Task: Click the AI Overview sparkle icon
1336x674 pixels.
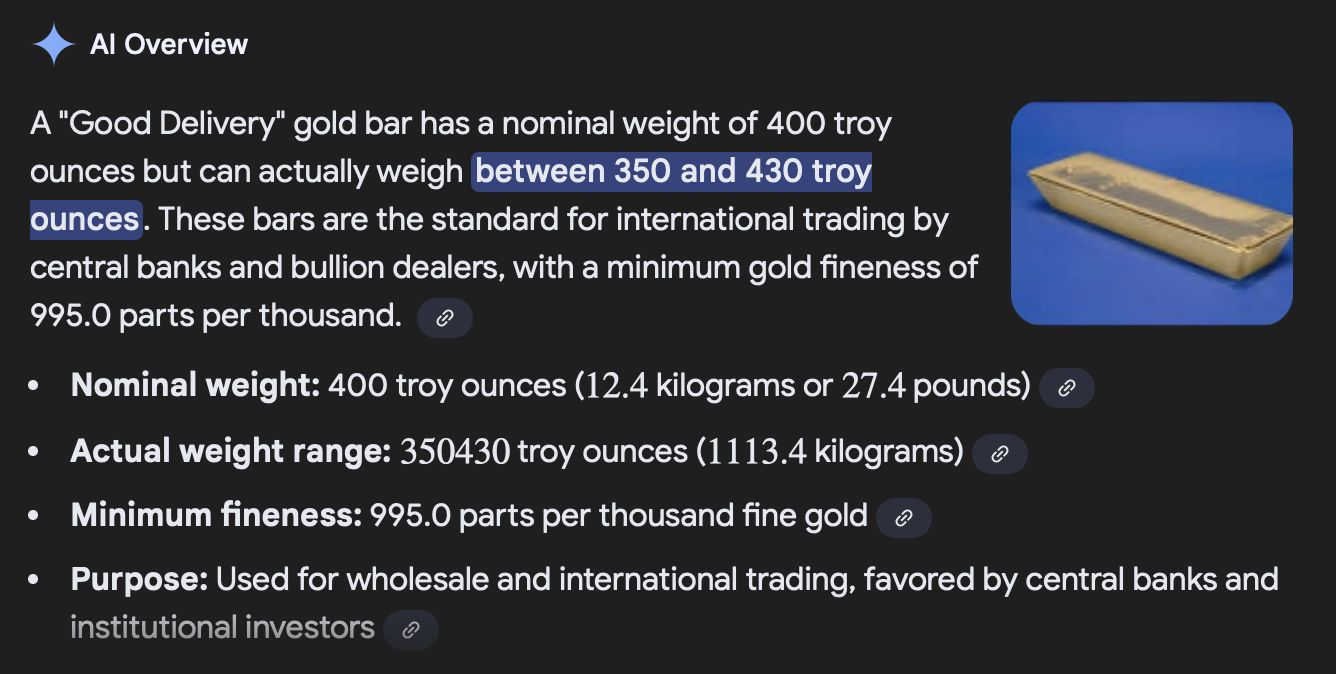Action: pyautogui.click(x=53, y=44)
